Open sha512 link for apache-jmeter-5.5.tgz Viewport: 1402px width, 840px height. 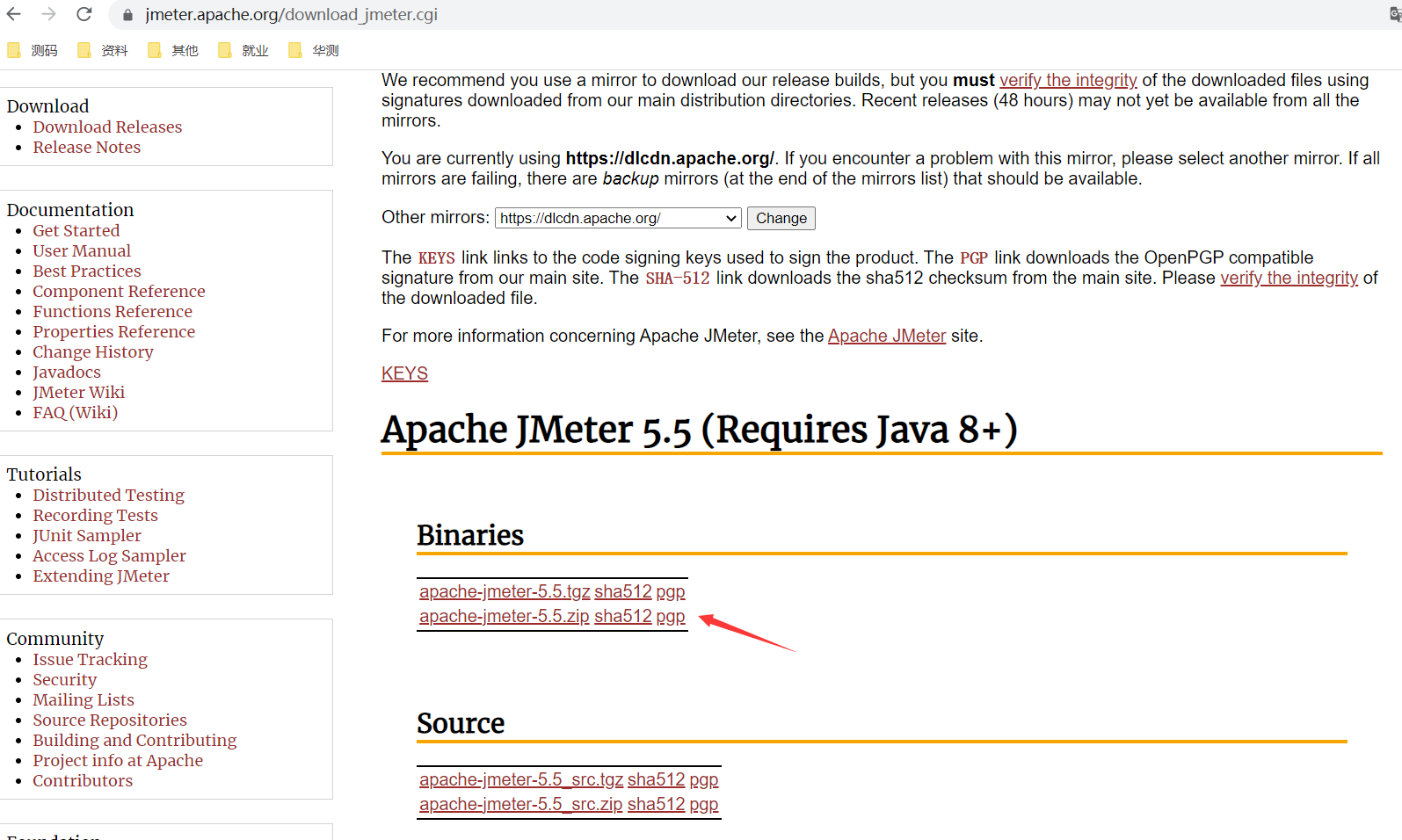pos(623,591)
